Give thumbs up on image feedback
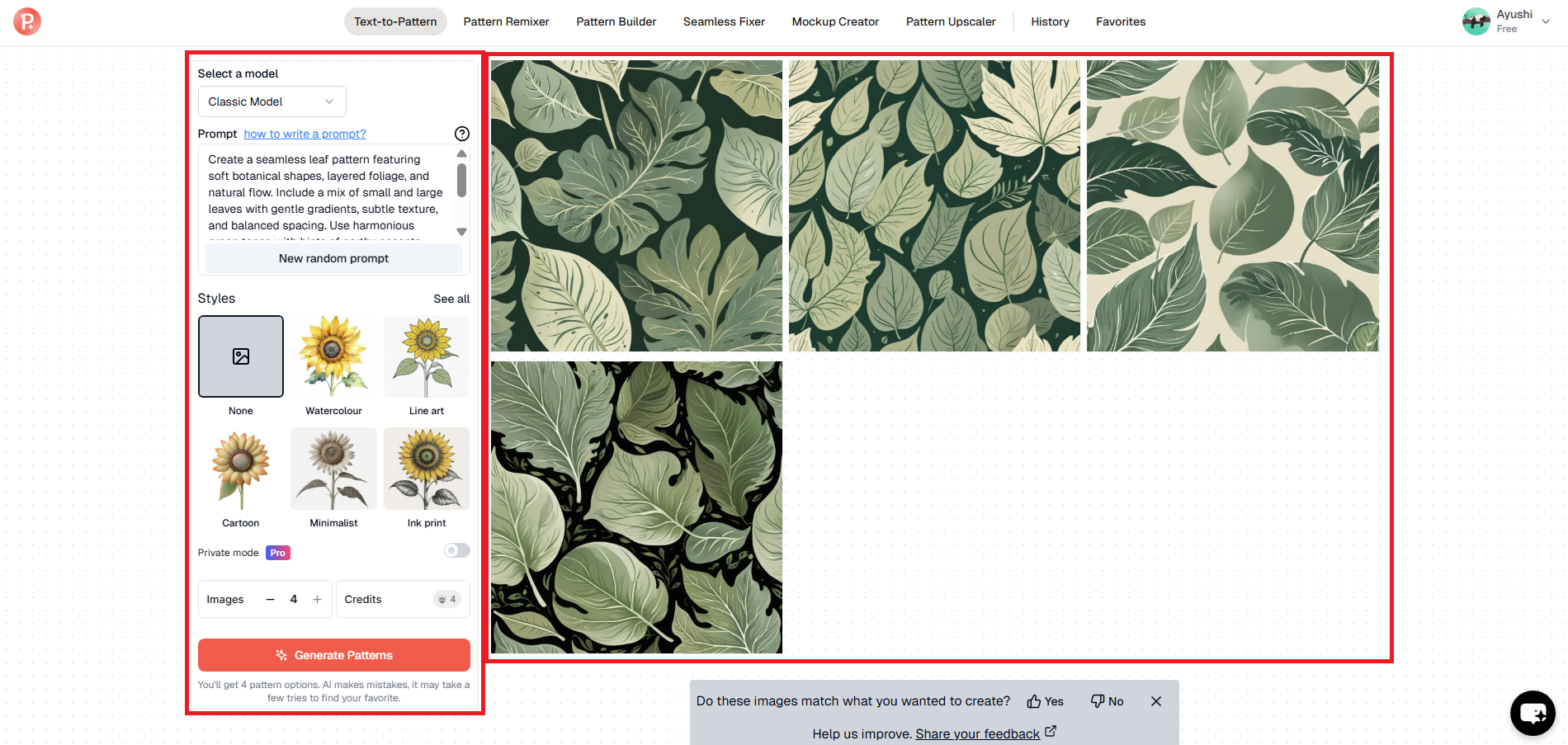 (x=1044, y=700)
